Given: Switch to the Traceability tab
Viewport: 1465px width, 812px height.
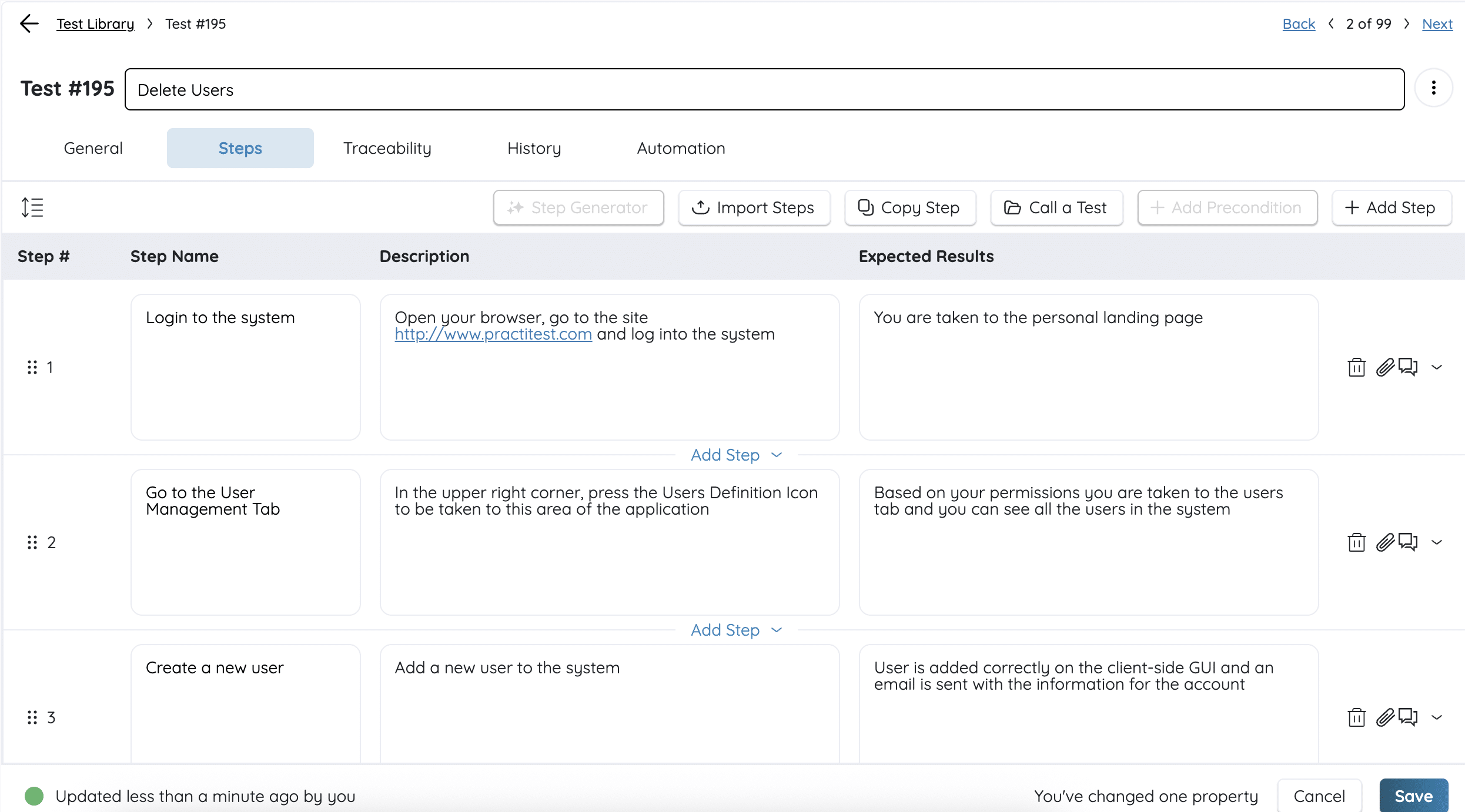Looking at the screenshot, I should (387, 148).
